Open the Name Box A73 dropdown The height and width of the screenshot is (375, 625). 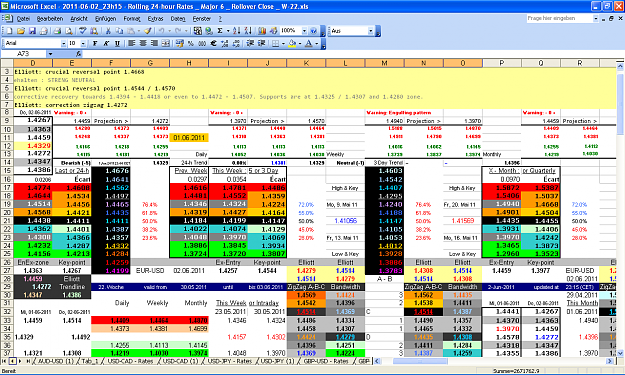[x=50, y=54]
